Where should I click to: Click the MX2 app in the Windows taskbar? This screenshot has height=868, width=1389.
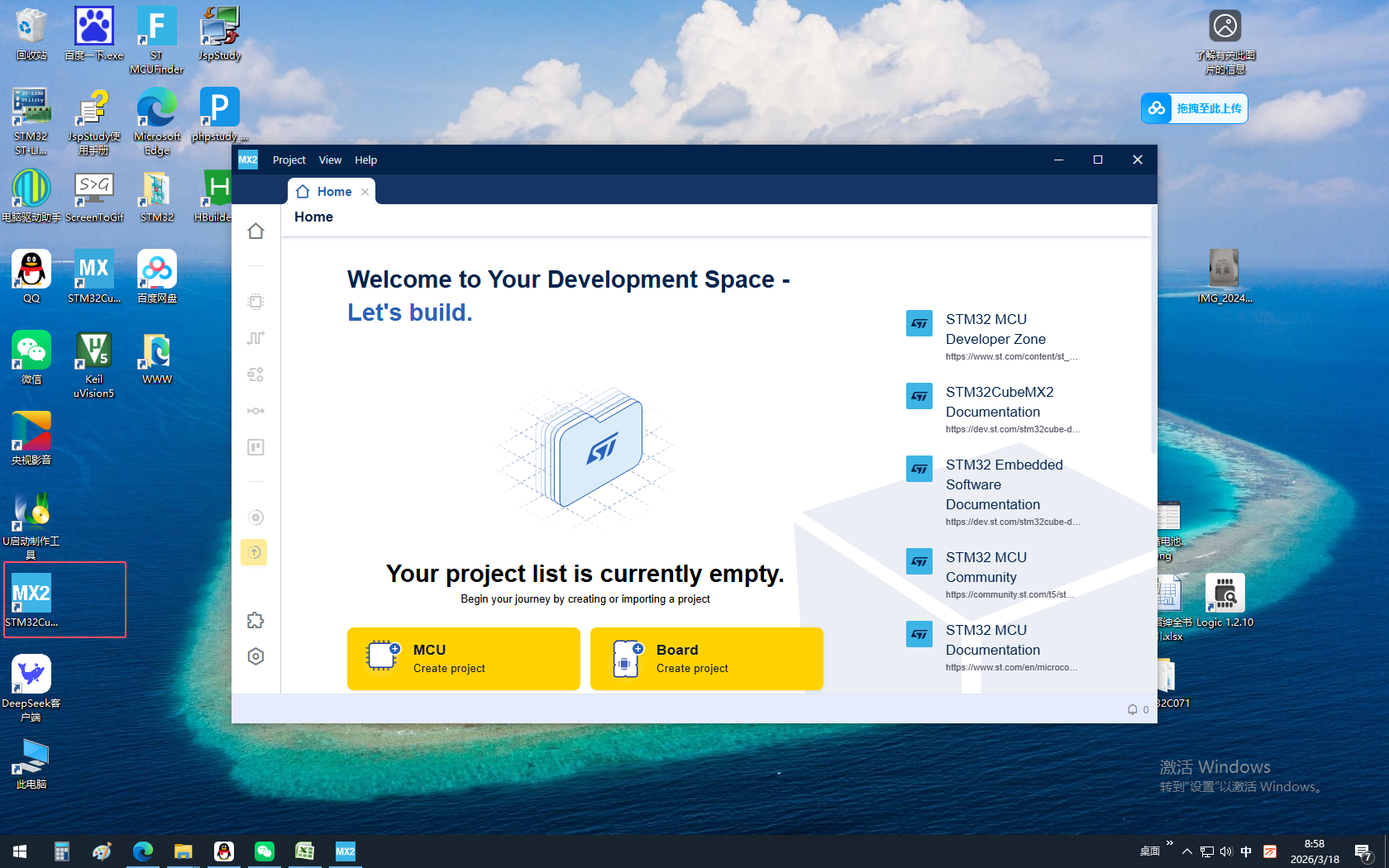point(345,851)
